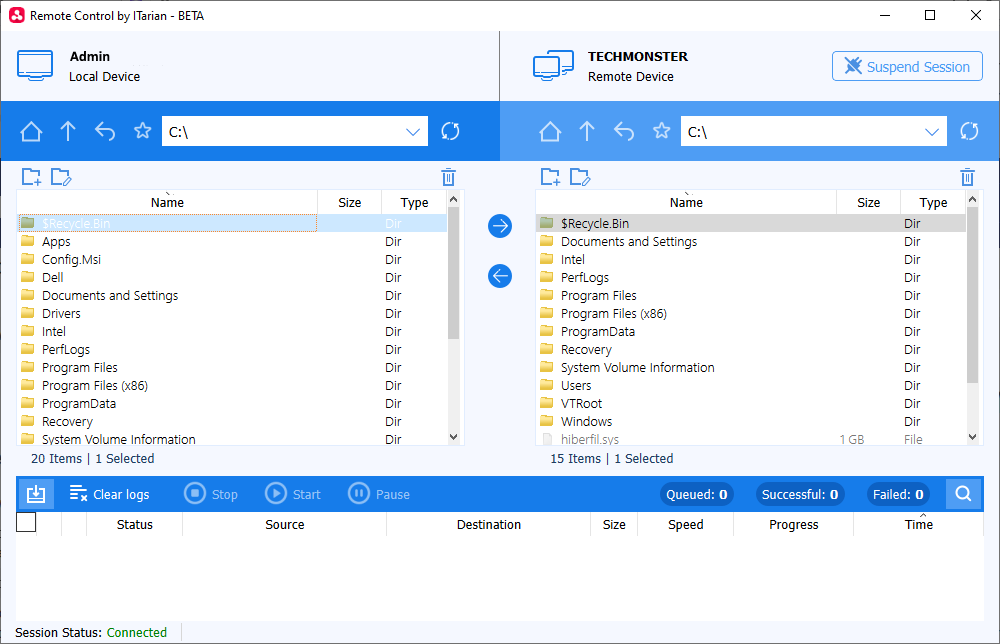This screenshot has width=1000, height=644.
Task: Select local Config.Msi folder
Action: 232,260
